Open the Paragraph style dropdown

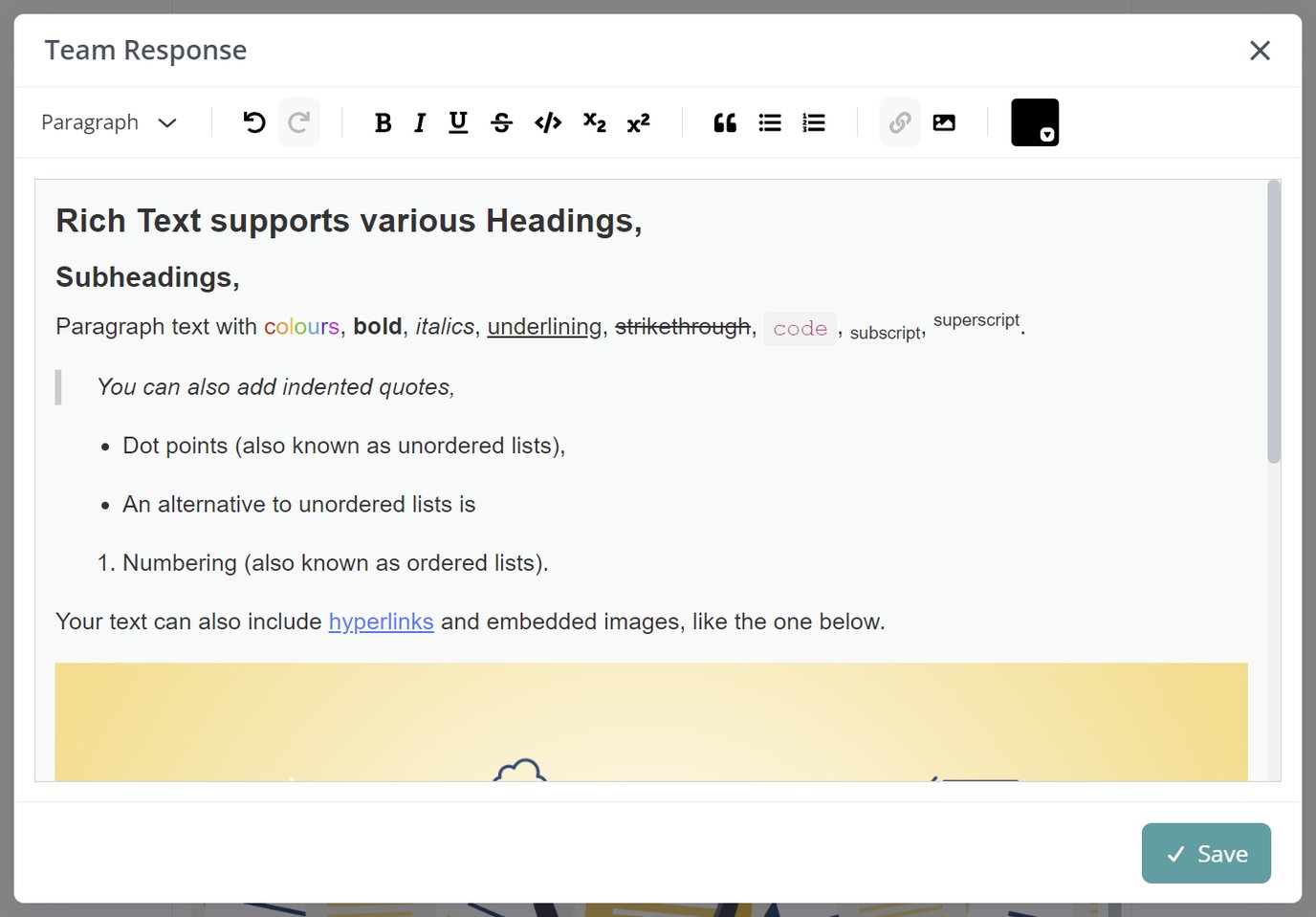[x=108, y=121]
